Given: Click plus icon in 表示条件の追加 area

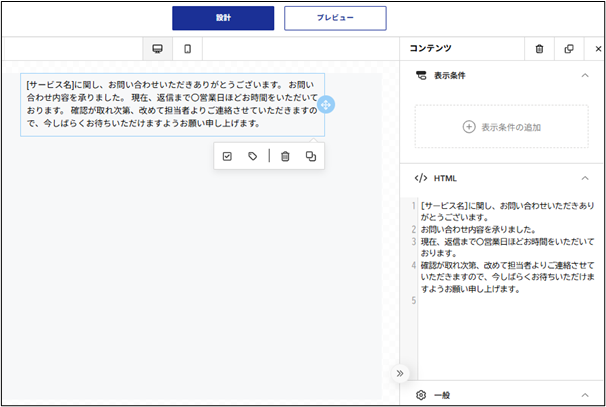Looking at the screenshot, I should [469, 127].
